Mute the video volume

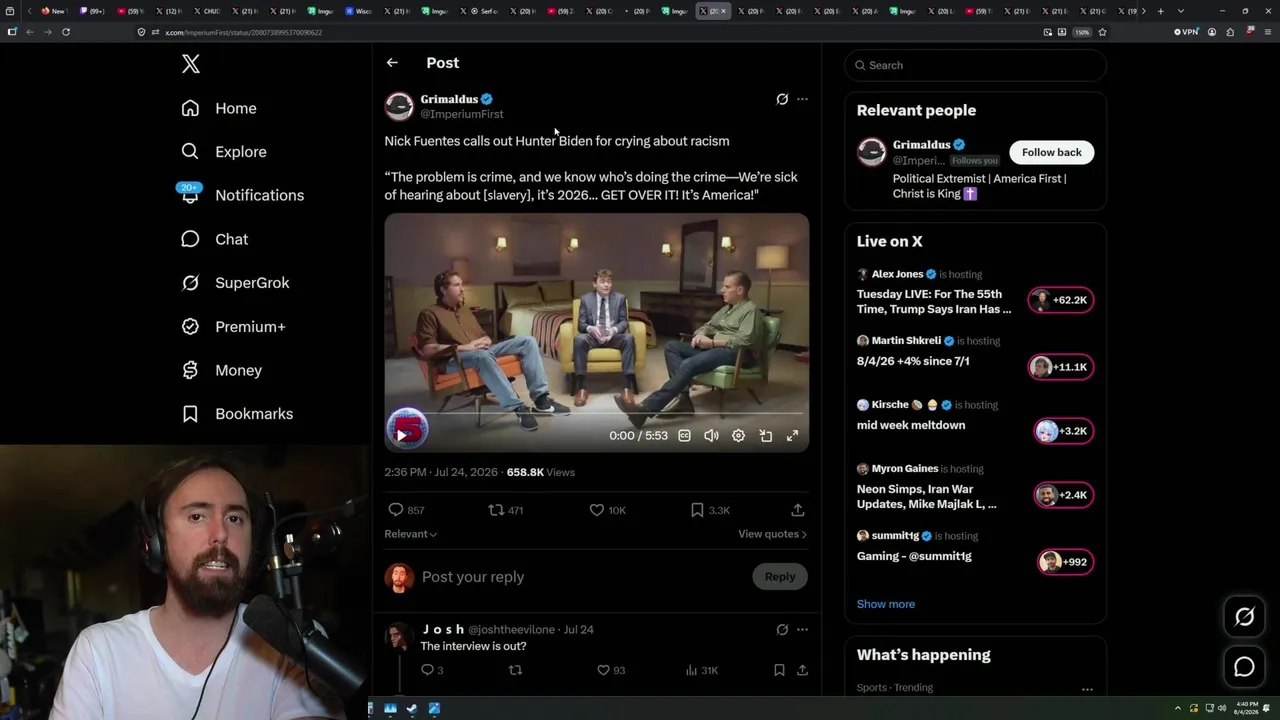(x=711, y=436)
